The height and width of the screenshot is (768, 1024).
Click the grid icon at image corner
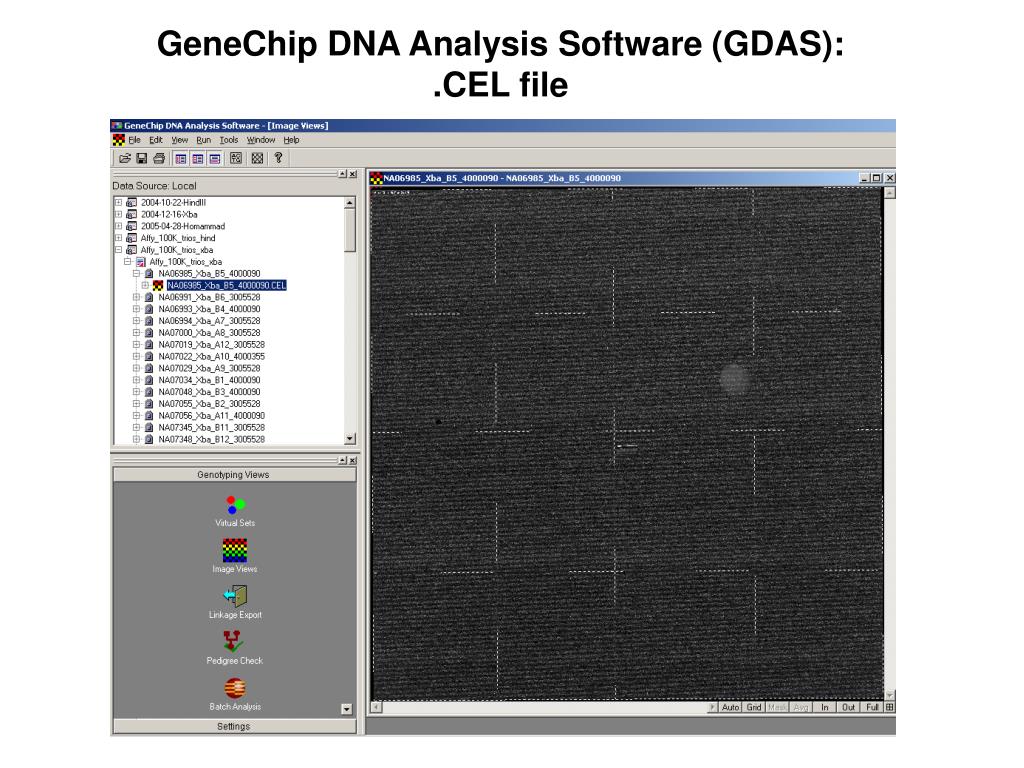pos(889,707)
